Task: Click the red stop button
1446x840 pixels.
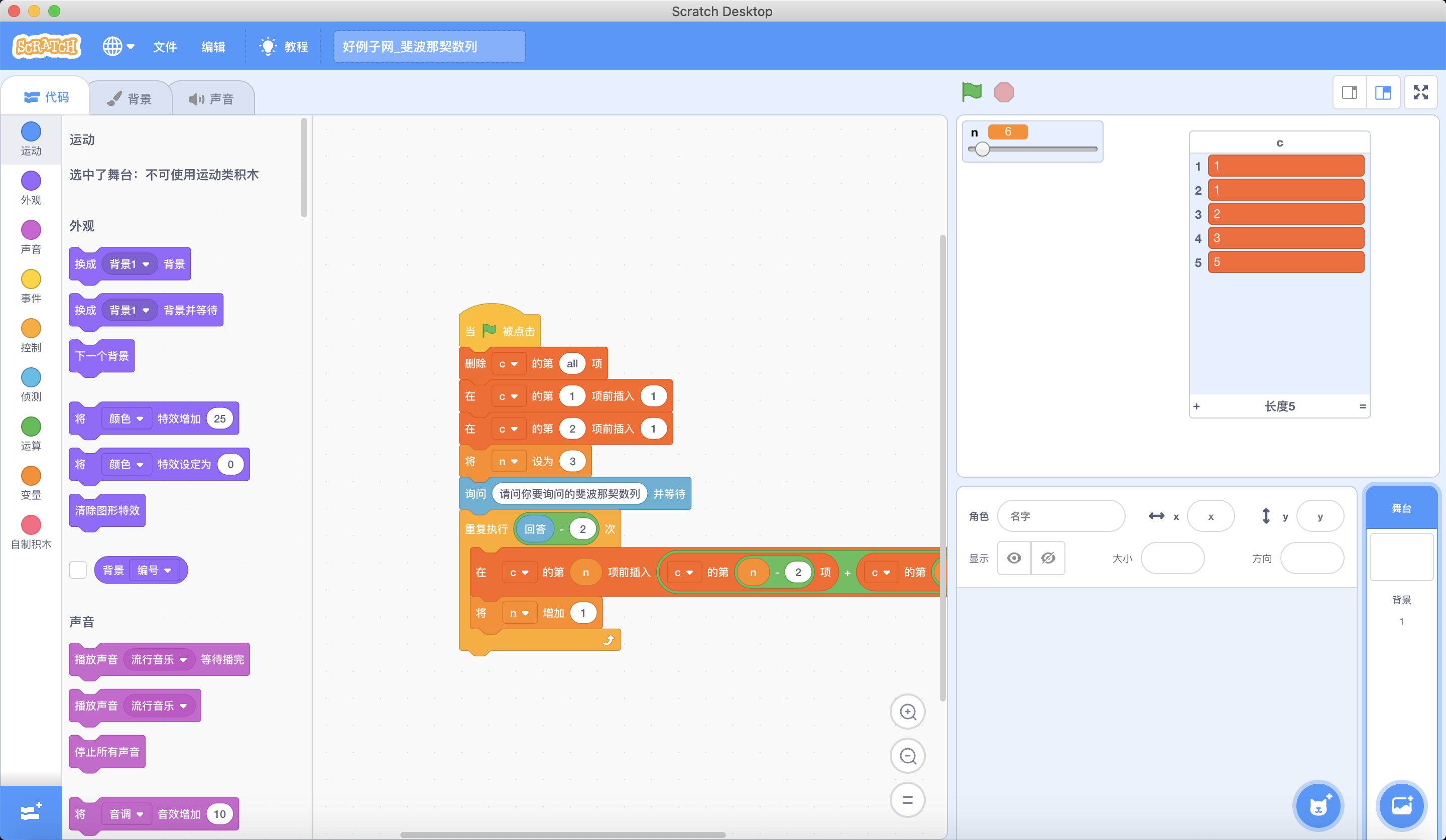Action: [x=1004, y=92]
